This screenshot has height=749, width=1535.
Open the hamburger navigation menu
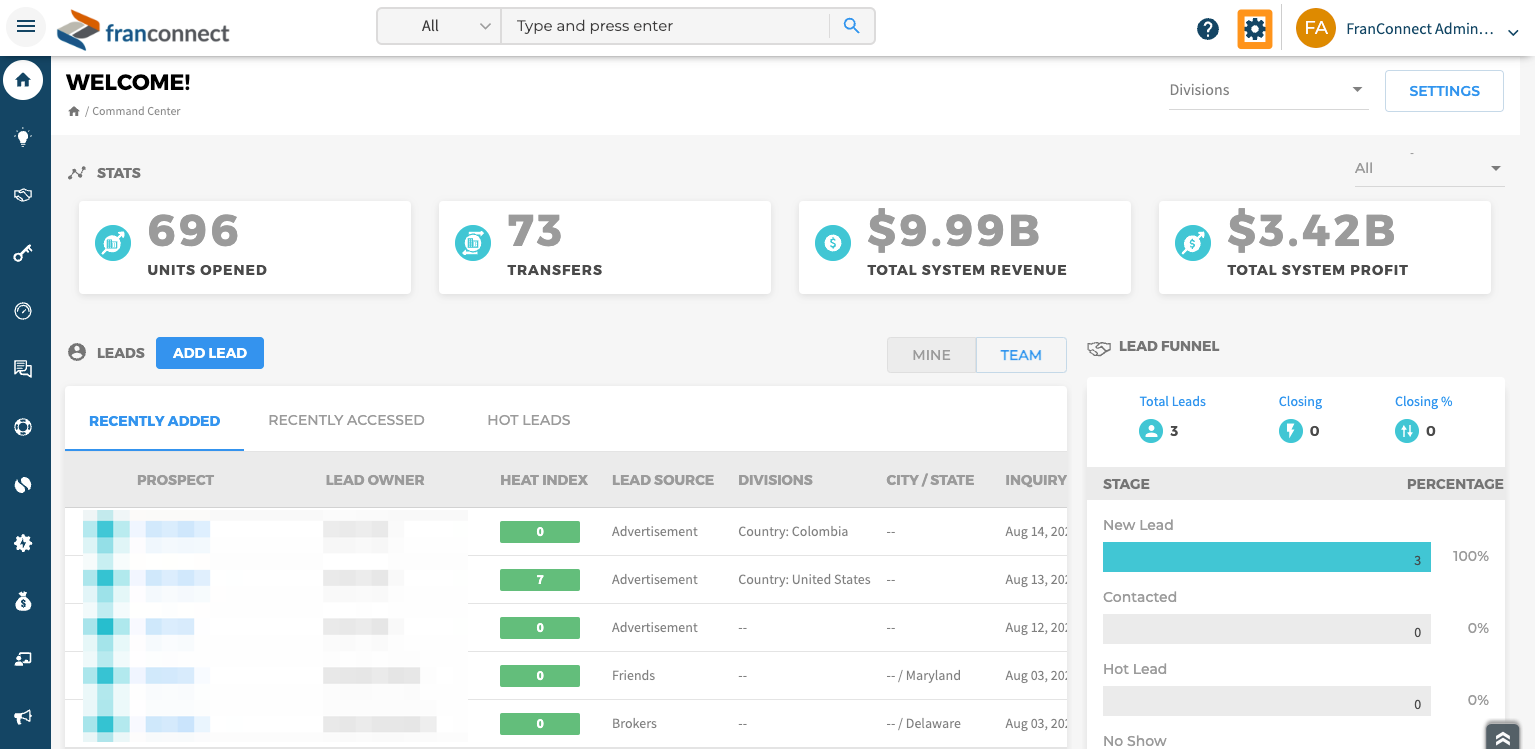[x=26, y=27]
